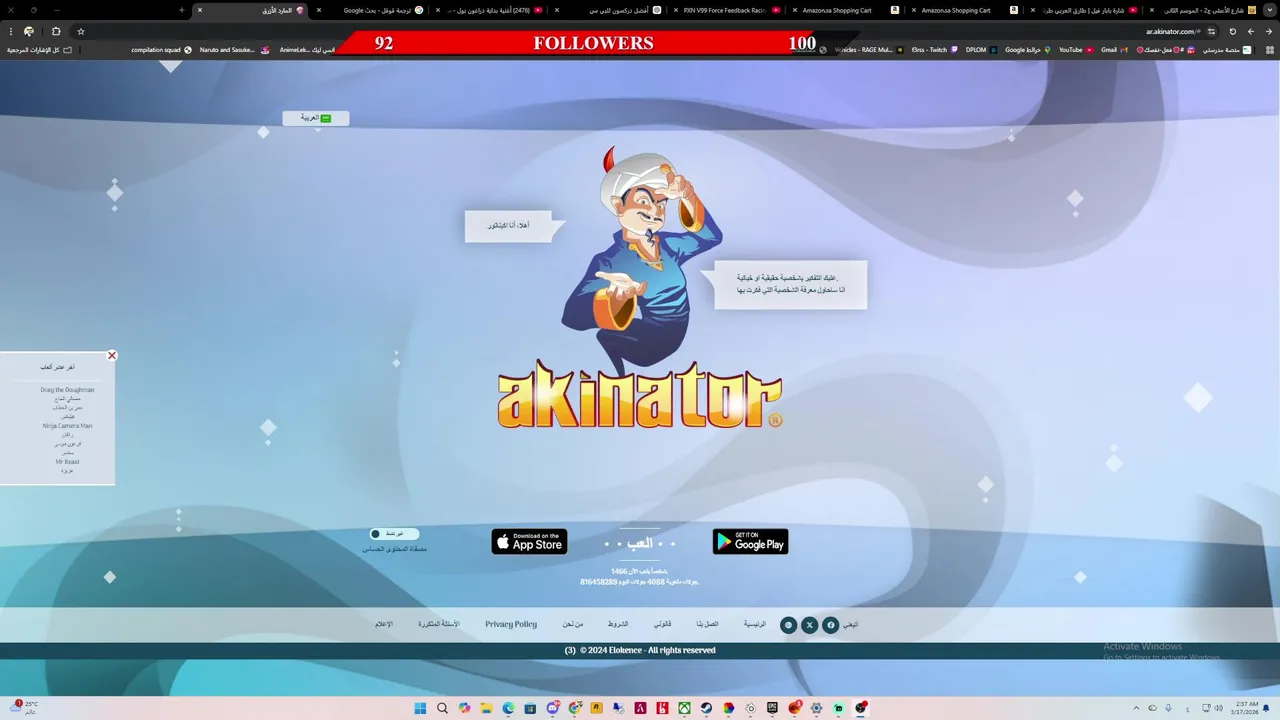
Task: Open the third round social icon in footer
Action: tap(788, 625)
